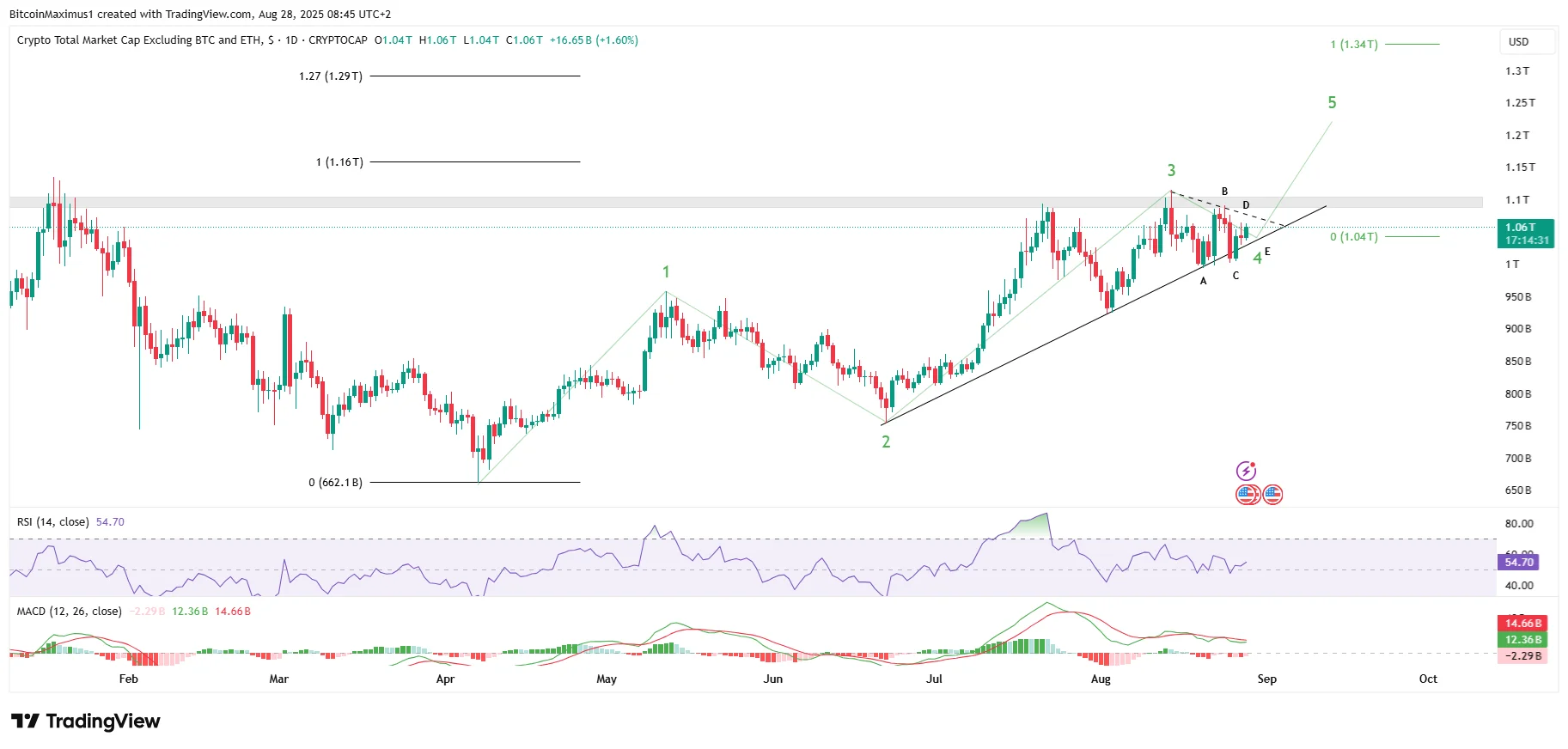
Task: Click the green Fib label 0 (1.04 T)
Action: click(1354, 237)
